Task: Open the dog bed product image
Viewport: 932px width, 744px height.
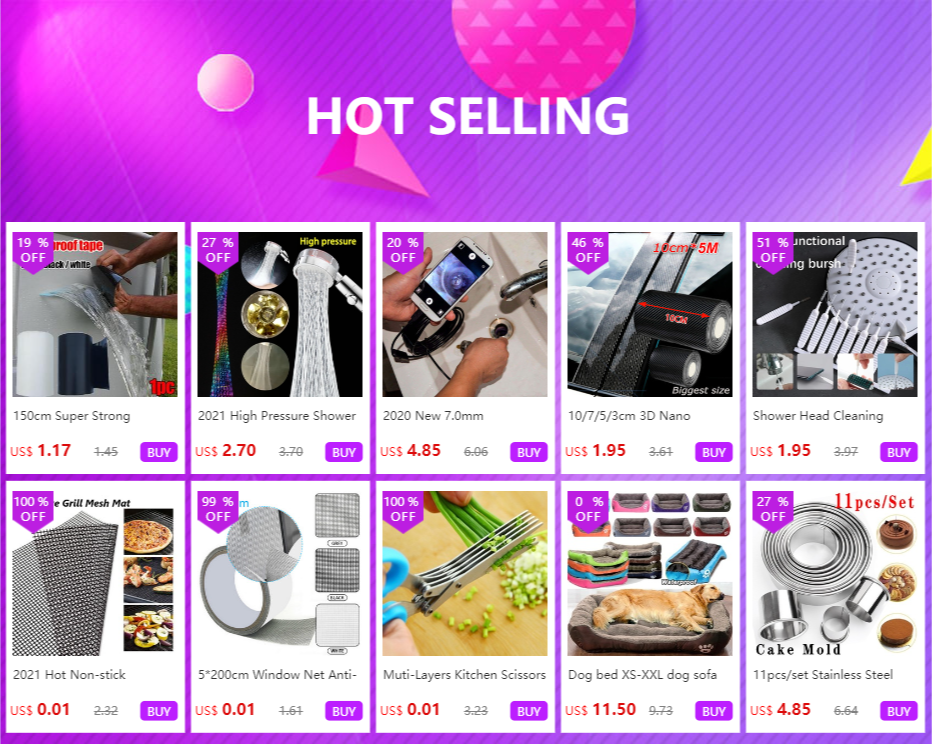Action: 650,573
